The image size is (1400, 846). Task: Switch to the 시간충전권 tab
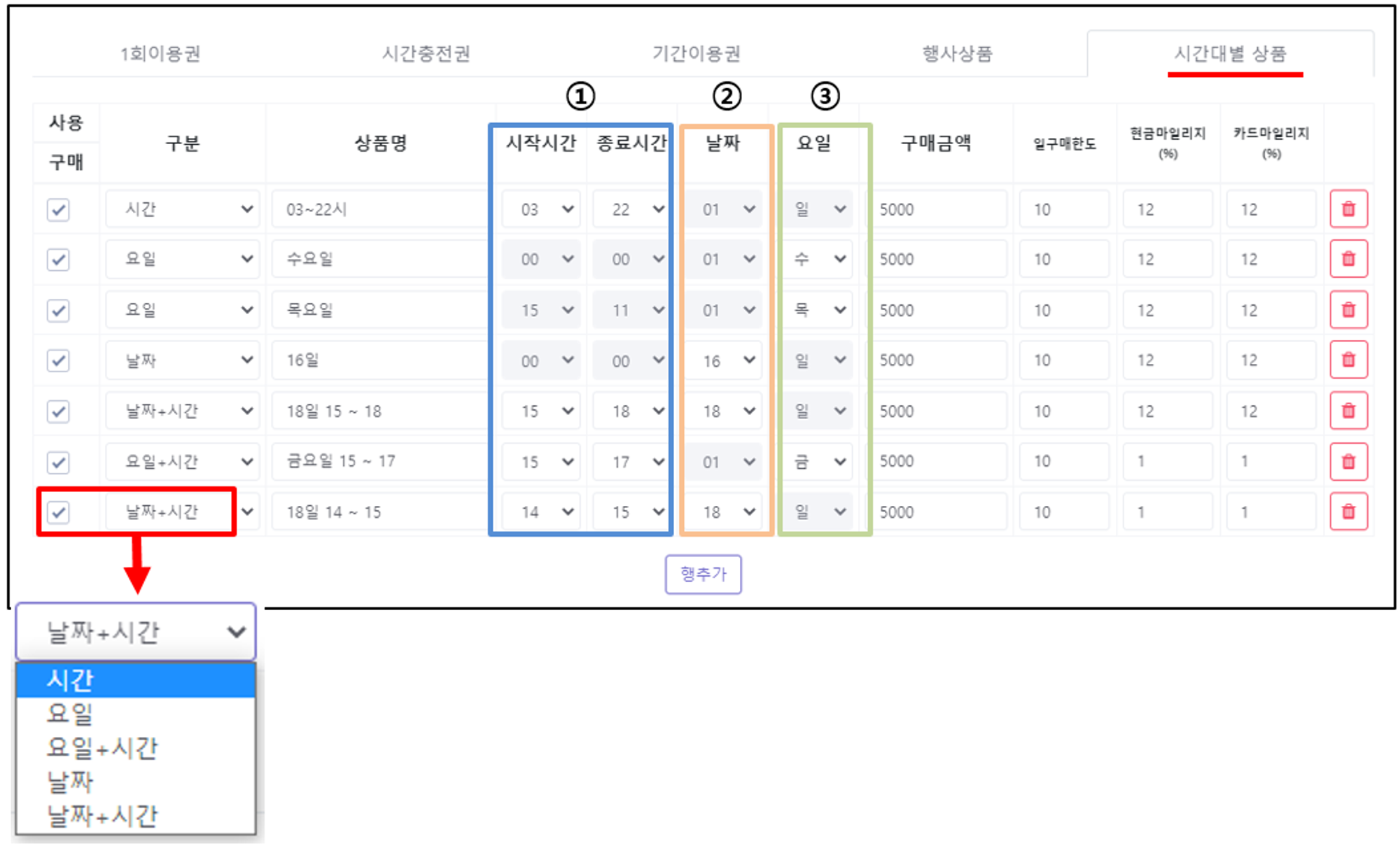(x=426, y=54)
